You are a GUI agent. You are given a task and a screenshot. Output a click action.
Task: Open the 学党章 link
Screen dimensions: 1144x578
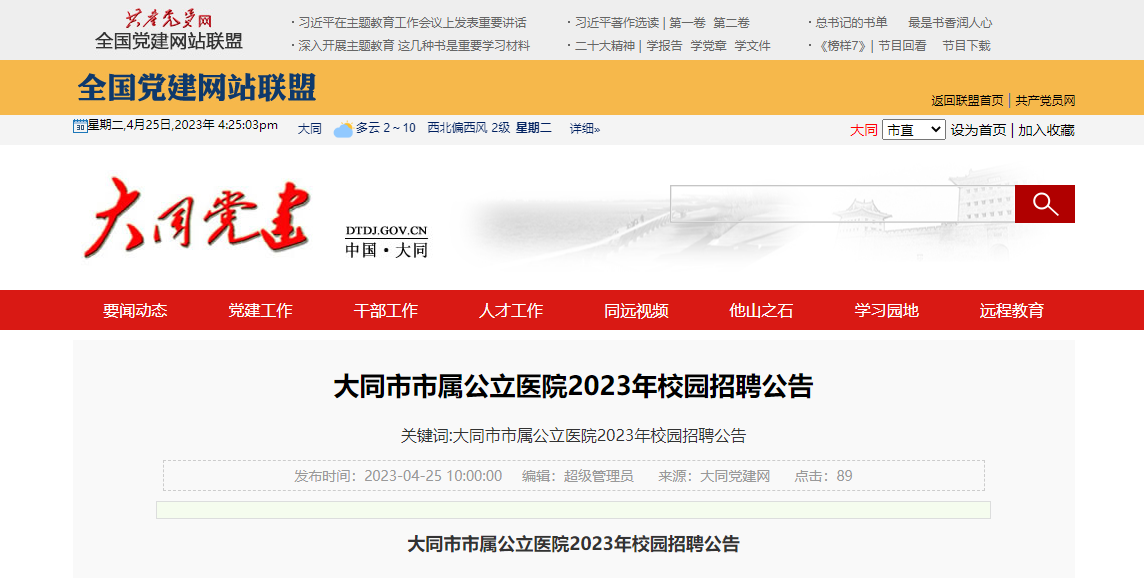(x=708, y=45)
